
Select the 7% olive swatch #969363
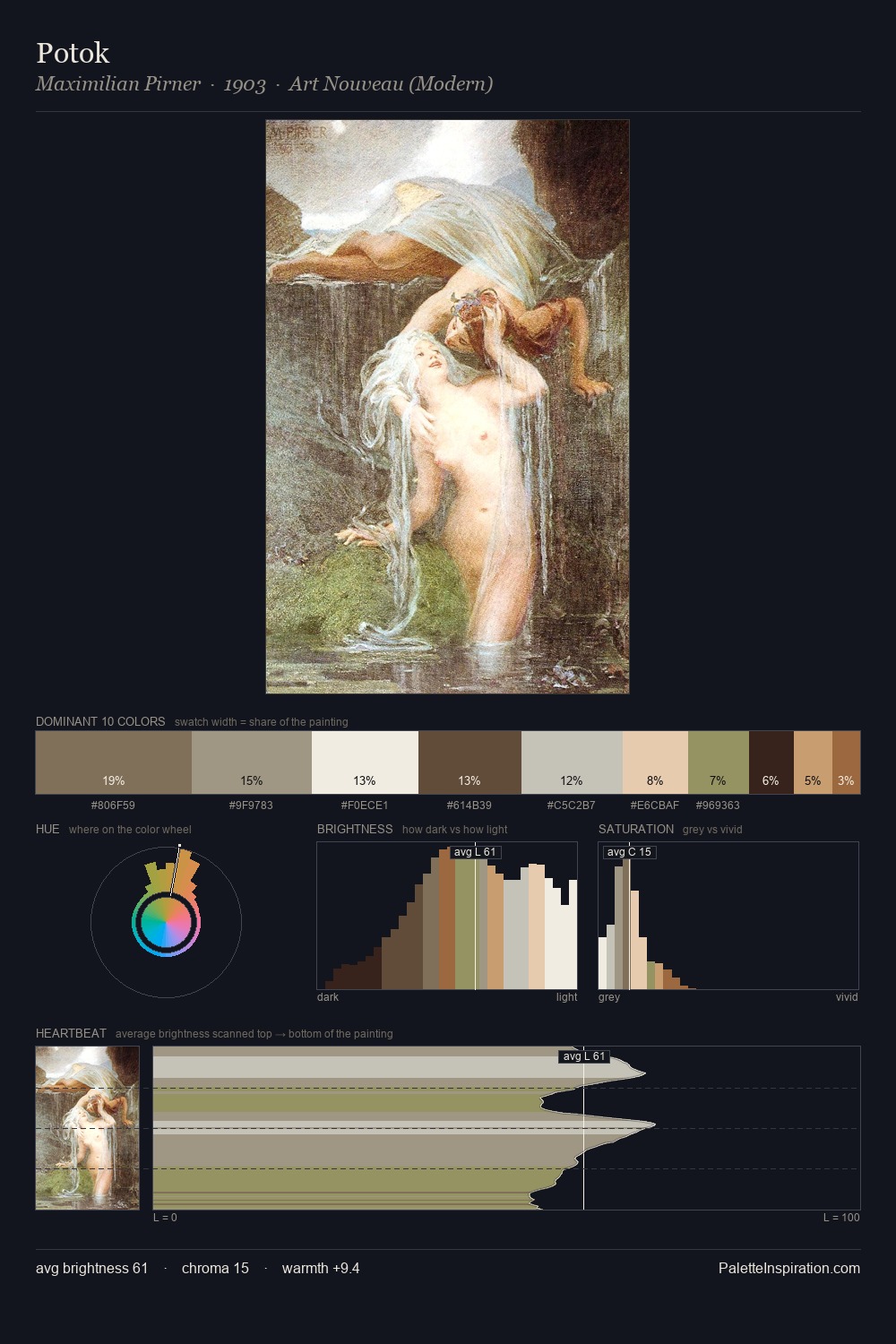pyautogui.click(x=719, y=762)
